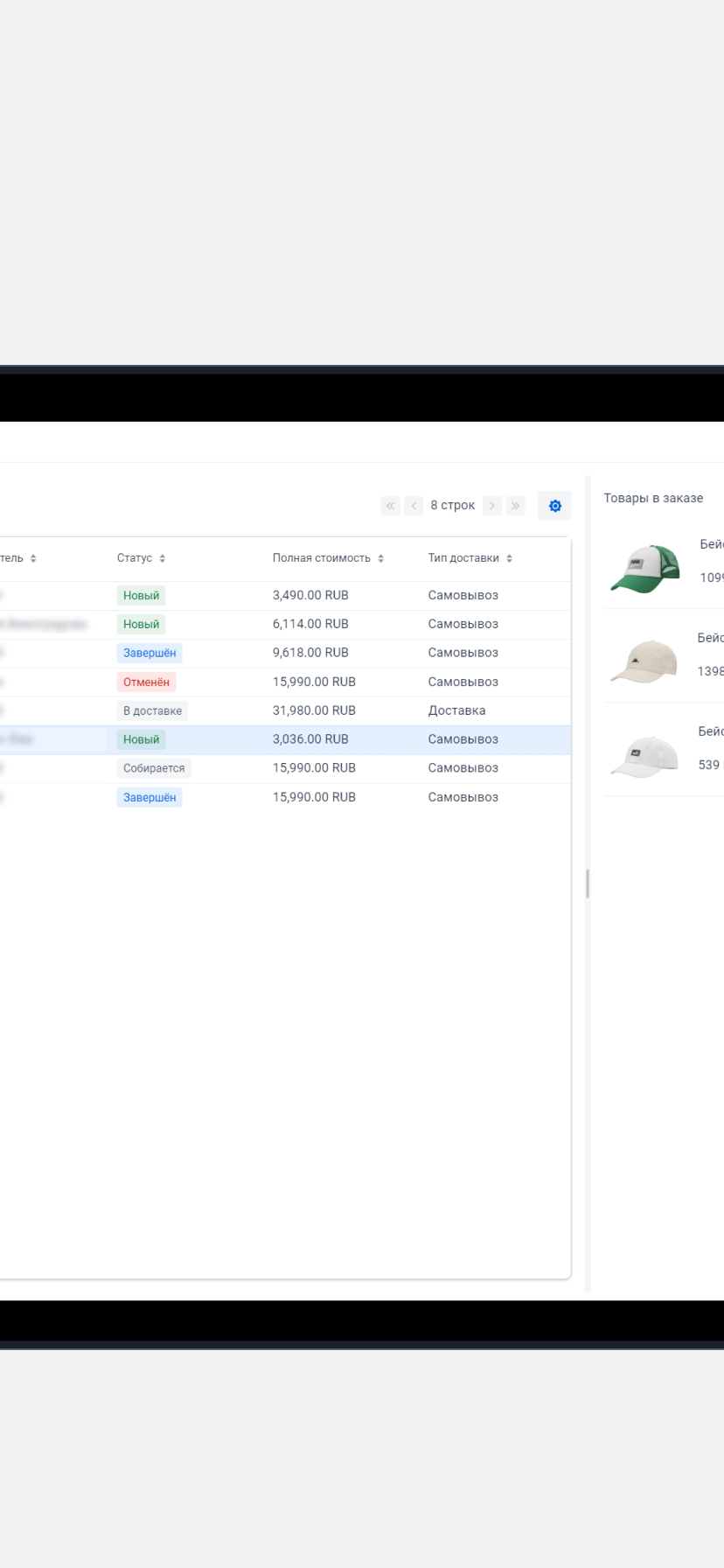Click the 8 строк rows-count label

452,506
